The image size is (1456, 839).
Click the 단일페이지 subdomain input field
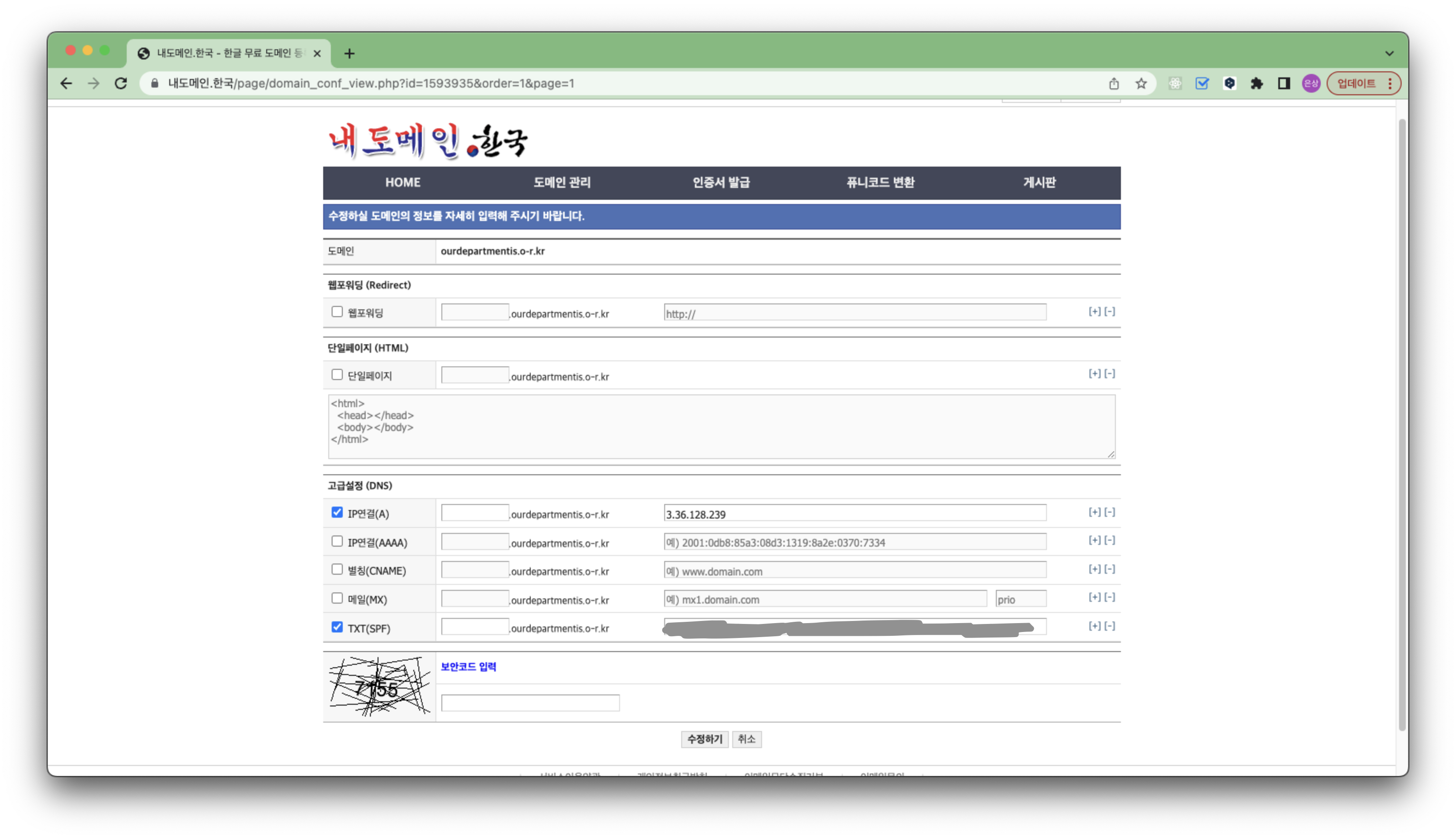point(475,375)
